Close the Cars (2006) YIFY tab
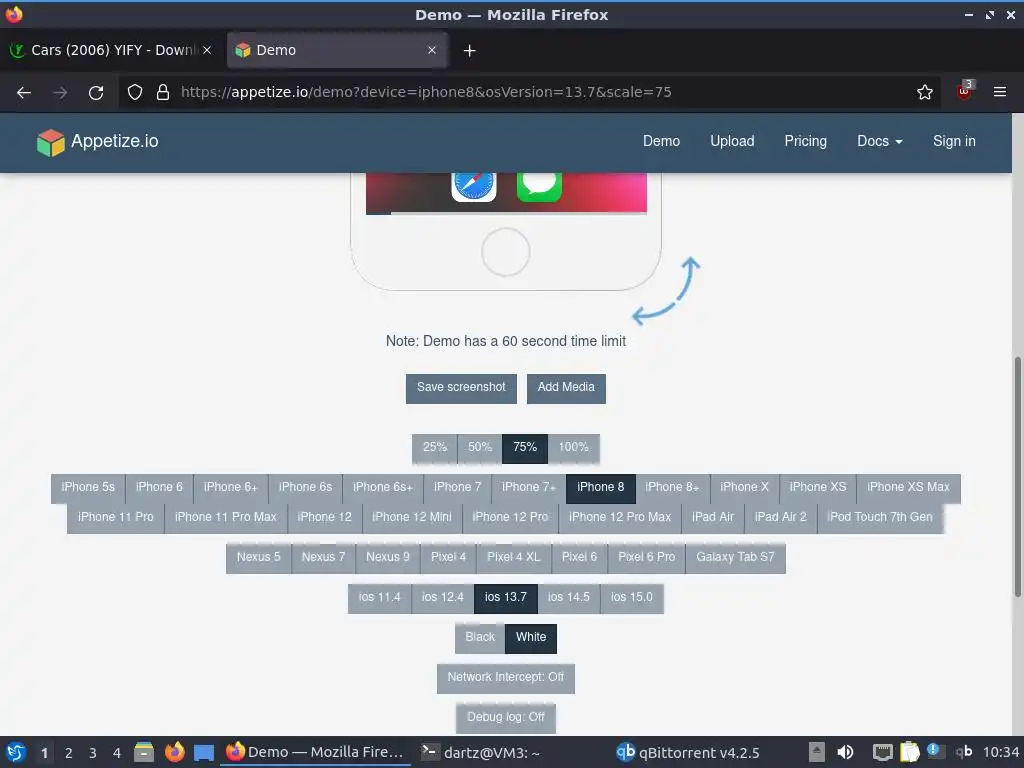 pos(207,50)
